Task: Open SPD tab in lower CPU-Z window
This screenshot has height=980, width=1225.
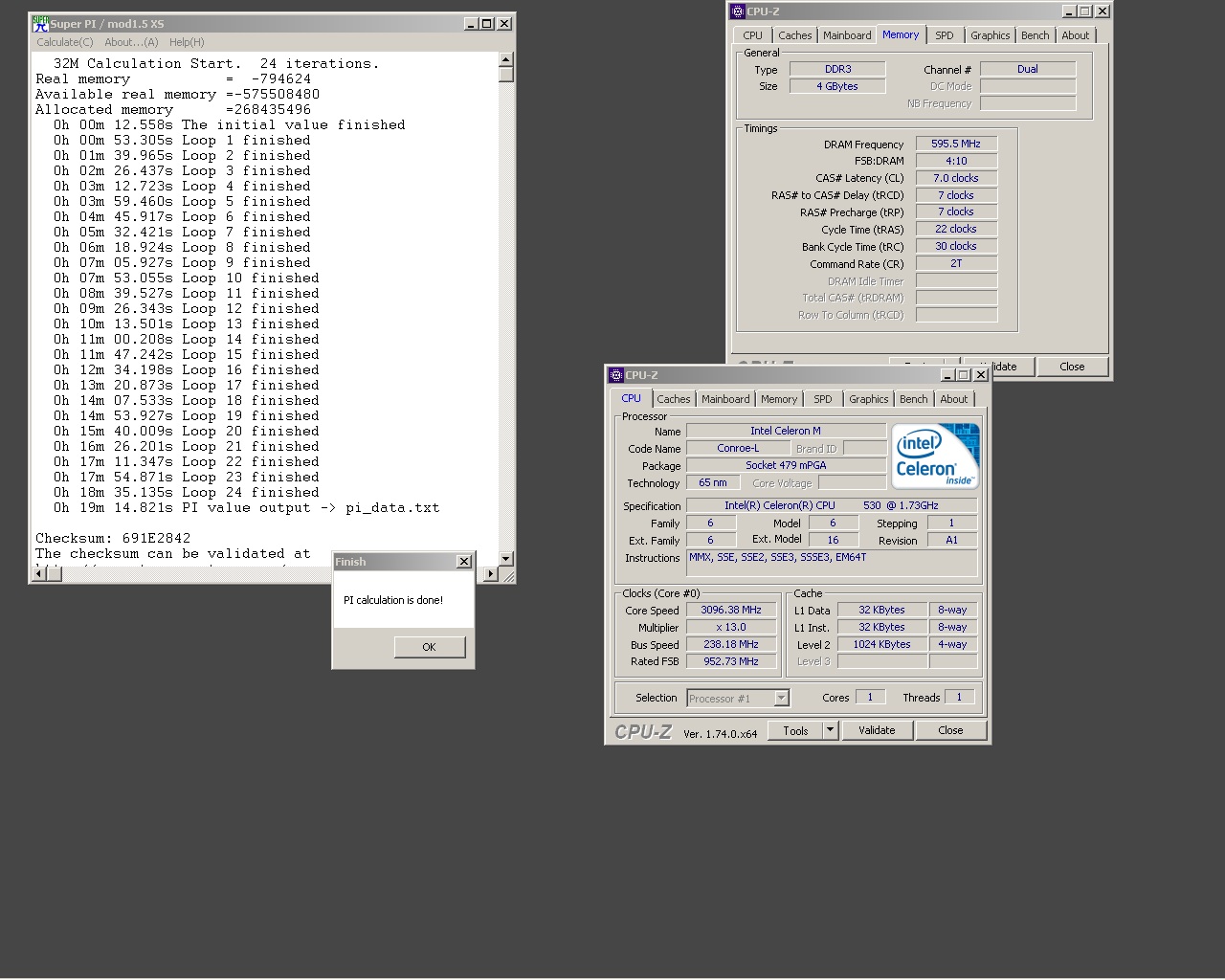Action: point(823,399)
